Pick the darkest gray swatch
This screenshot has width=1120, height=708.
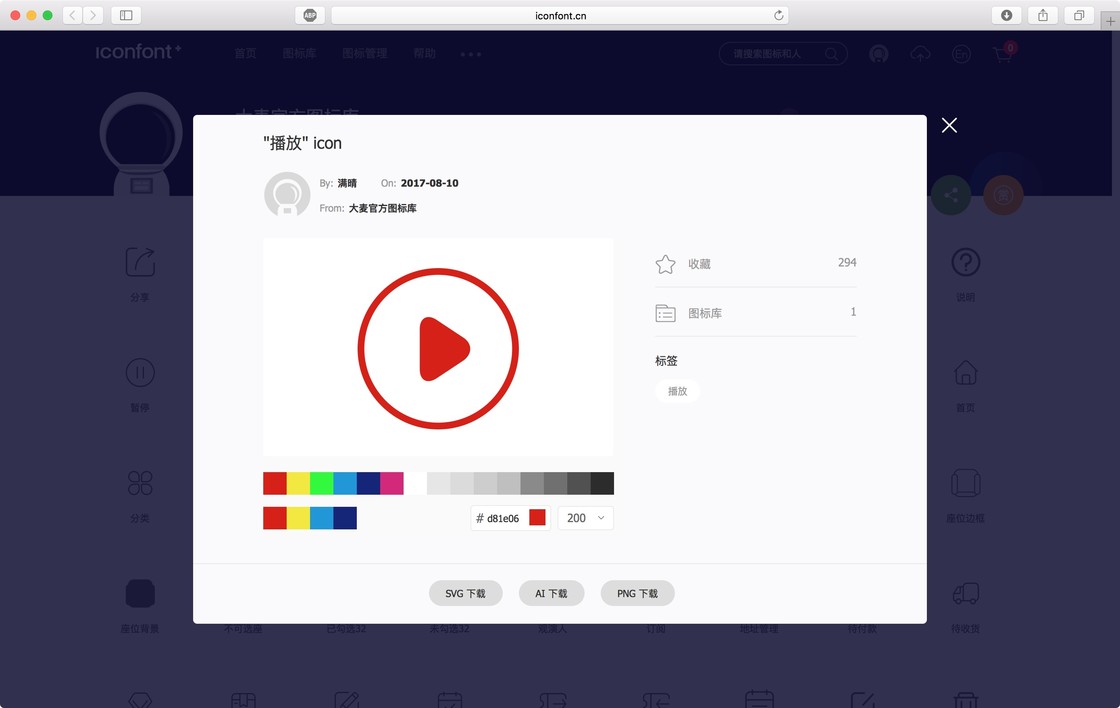(602, 483)
